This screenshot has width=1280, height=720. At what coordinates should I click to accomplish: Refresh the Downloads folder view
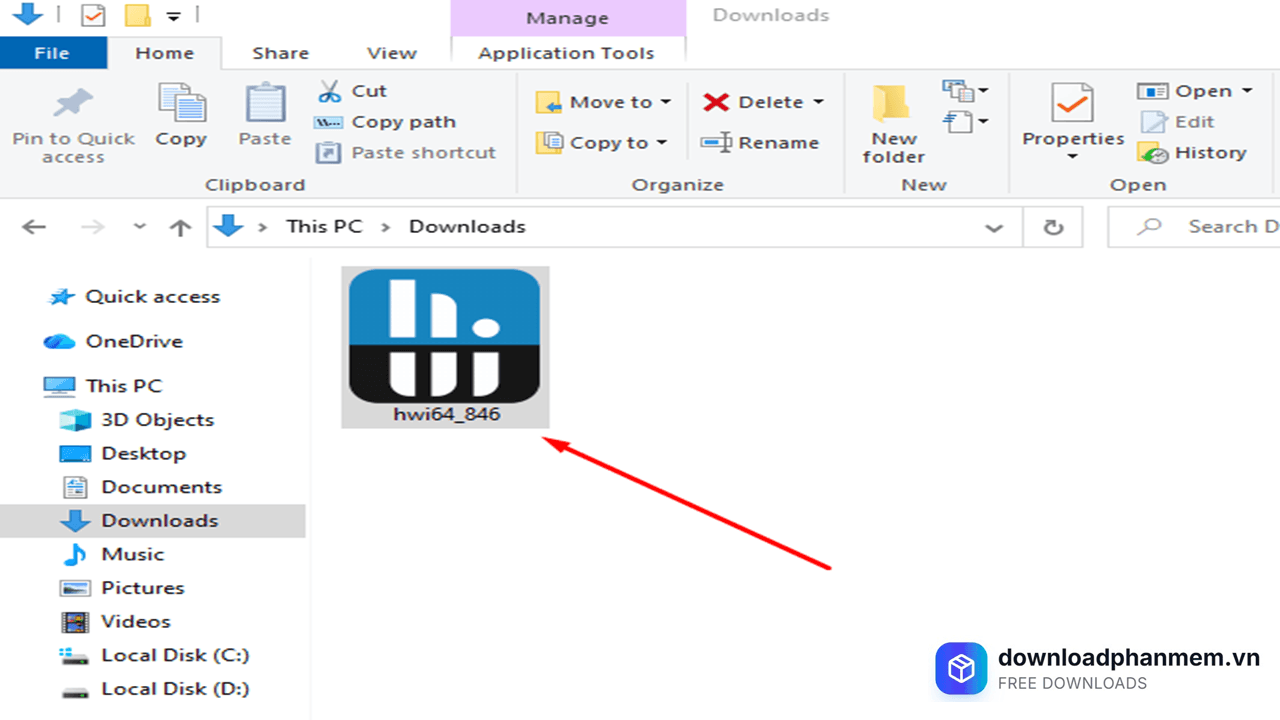coord(1053,227)
